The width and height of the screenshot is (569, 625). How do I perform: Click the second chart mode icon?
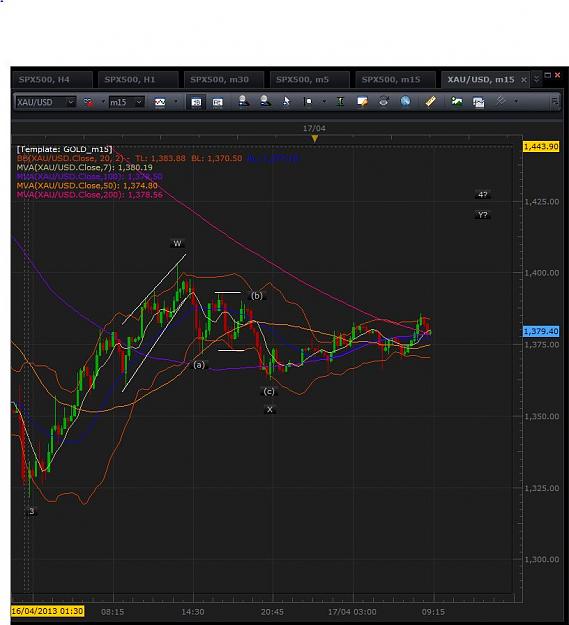(218, 102)
